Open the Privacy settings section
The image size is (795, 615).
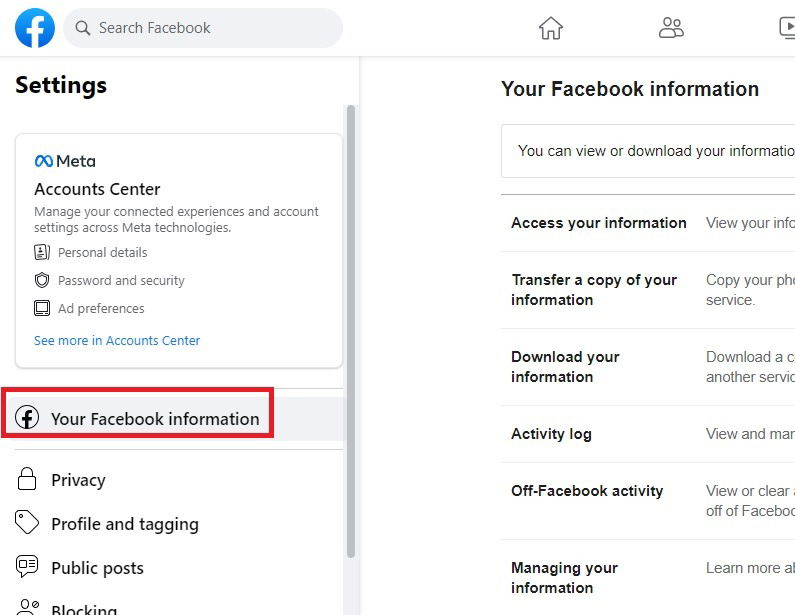click(x=78, y=480)
